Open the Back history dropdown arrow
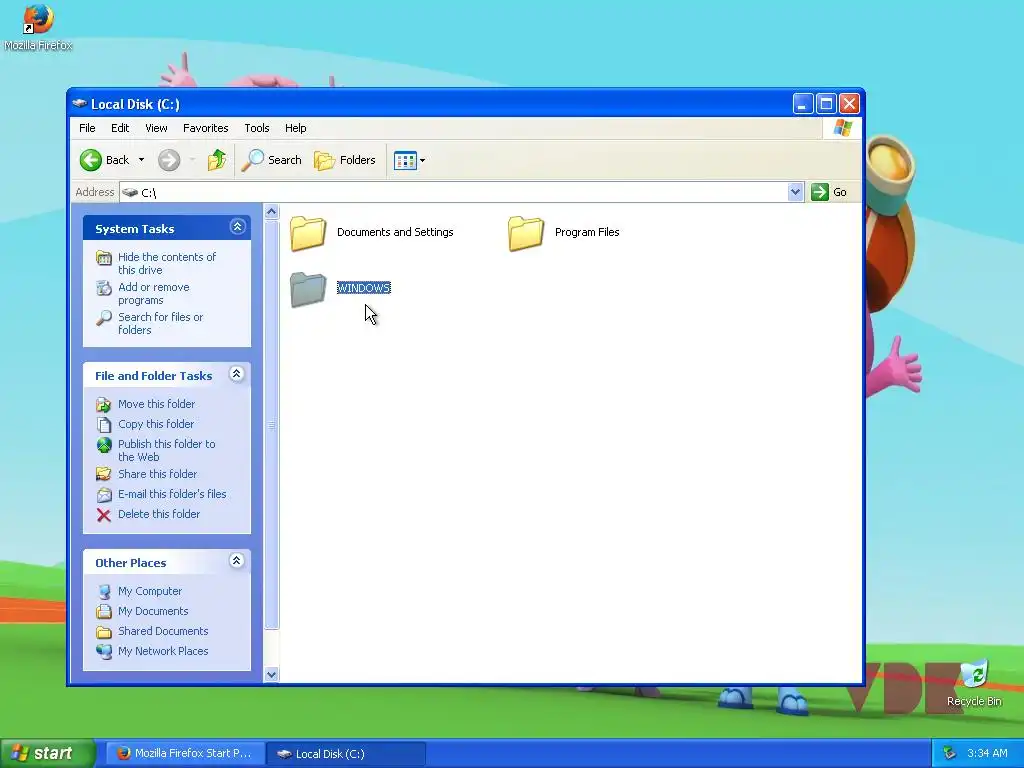The height and width of the screenshot is (768, 1024). [x=141, y=160]
